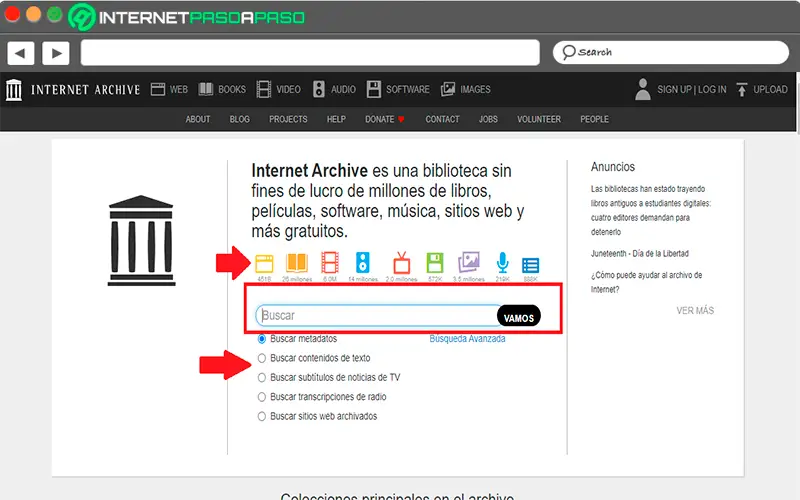
Task: Open the About menu item
Action: click(198, 119)
